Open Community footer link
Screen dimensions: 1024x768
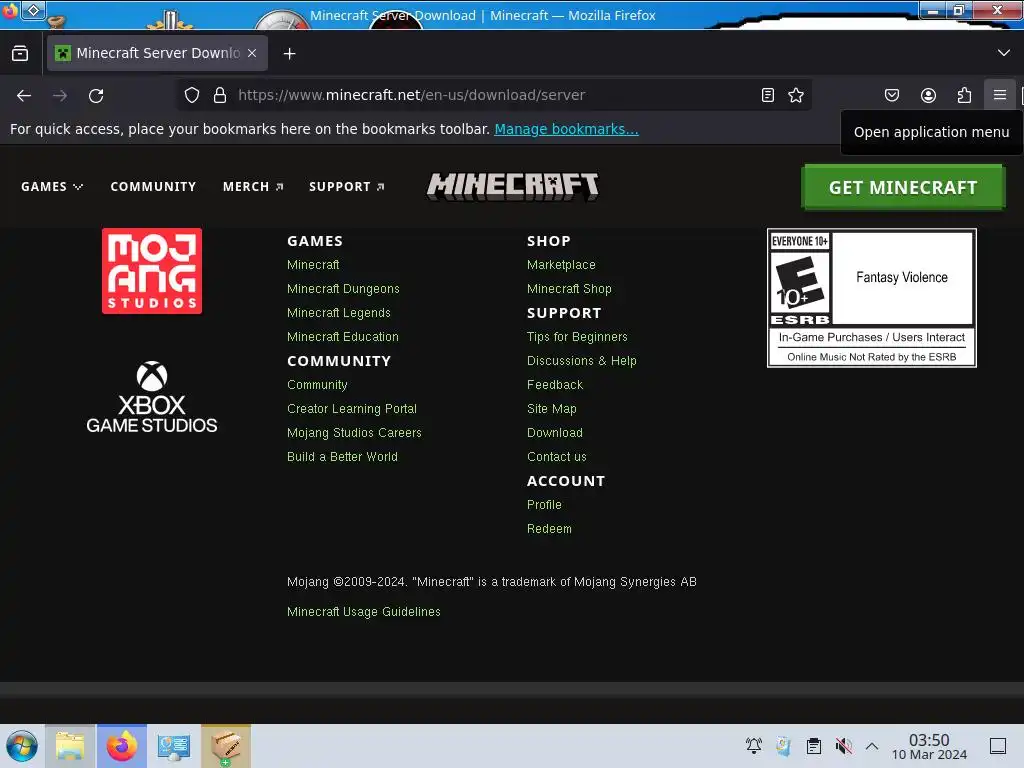(x=317, y=385)
